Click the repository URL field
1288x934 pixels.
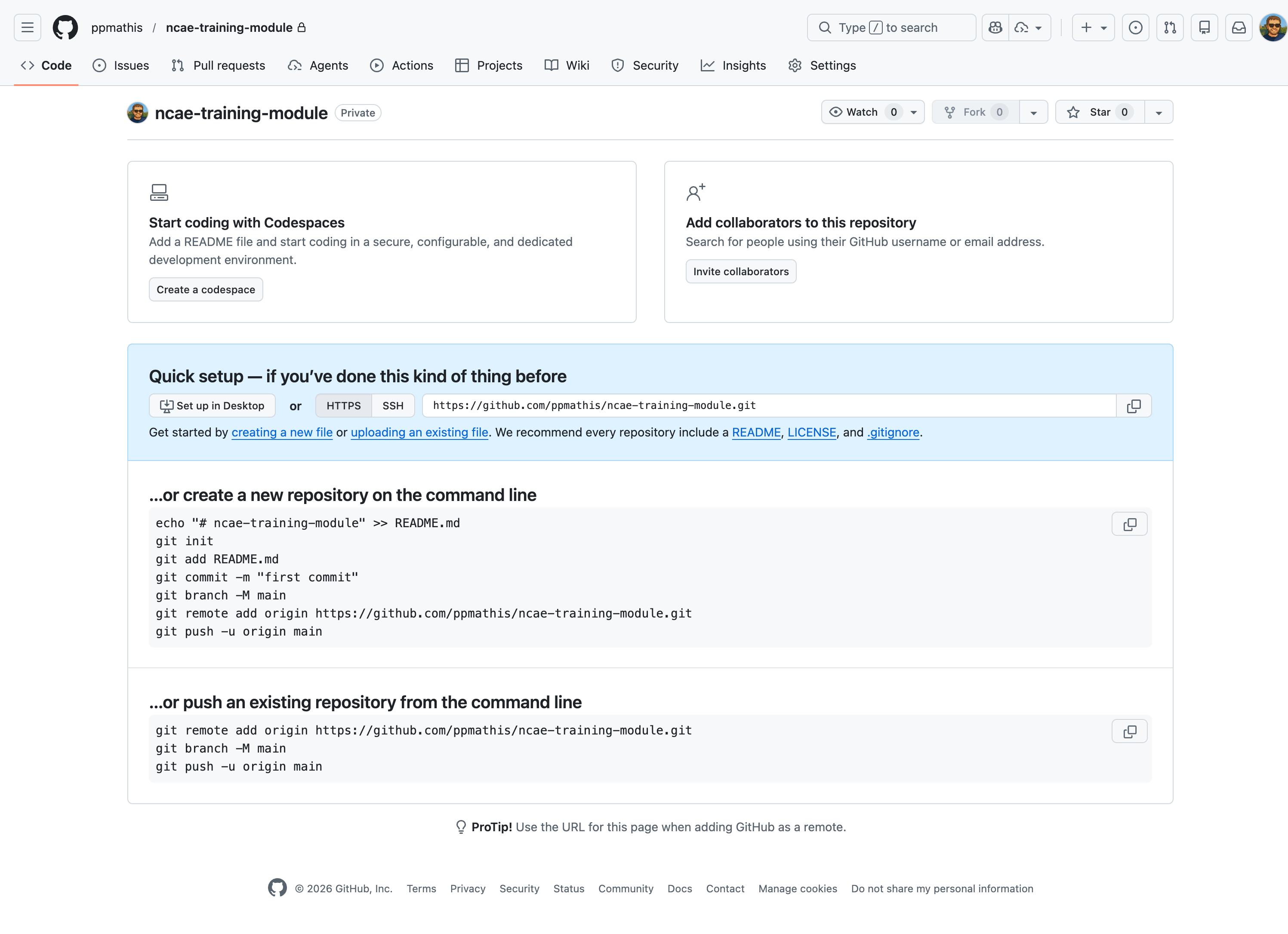[770, 406]
